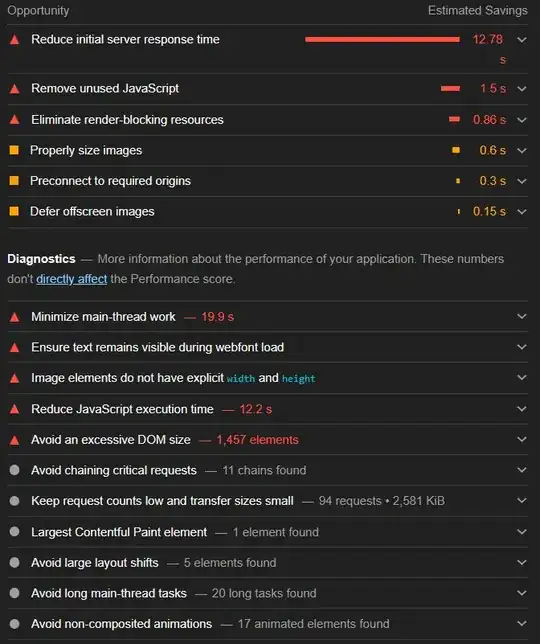Viewport: 540px width, 644px height.
Task: Expand Eliminate render-blocking resources chevron
Action: pyautogui.click(x=522, y=120)
